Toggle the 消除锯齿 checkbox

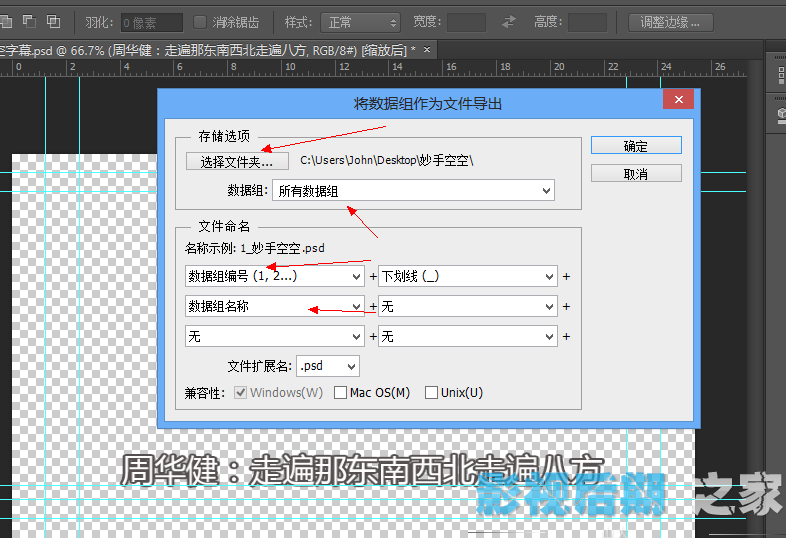(202, 21)
